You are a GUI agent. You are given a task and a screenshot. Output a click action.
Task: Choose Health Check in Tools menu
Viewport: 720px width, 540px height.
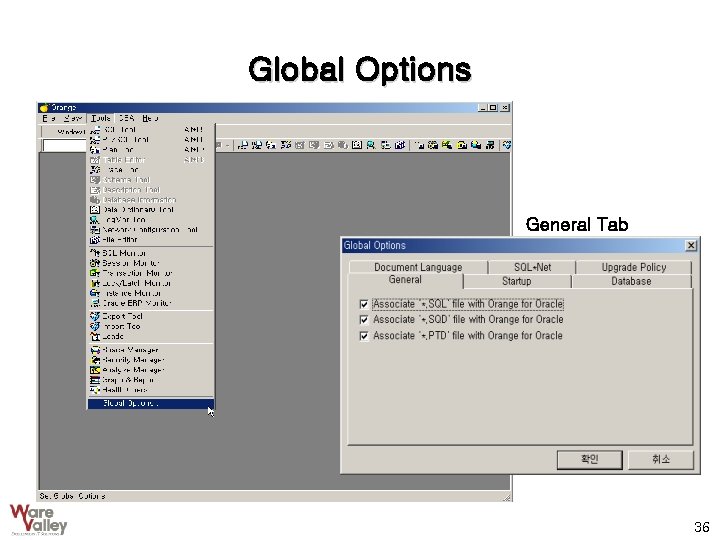[151, 390]
